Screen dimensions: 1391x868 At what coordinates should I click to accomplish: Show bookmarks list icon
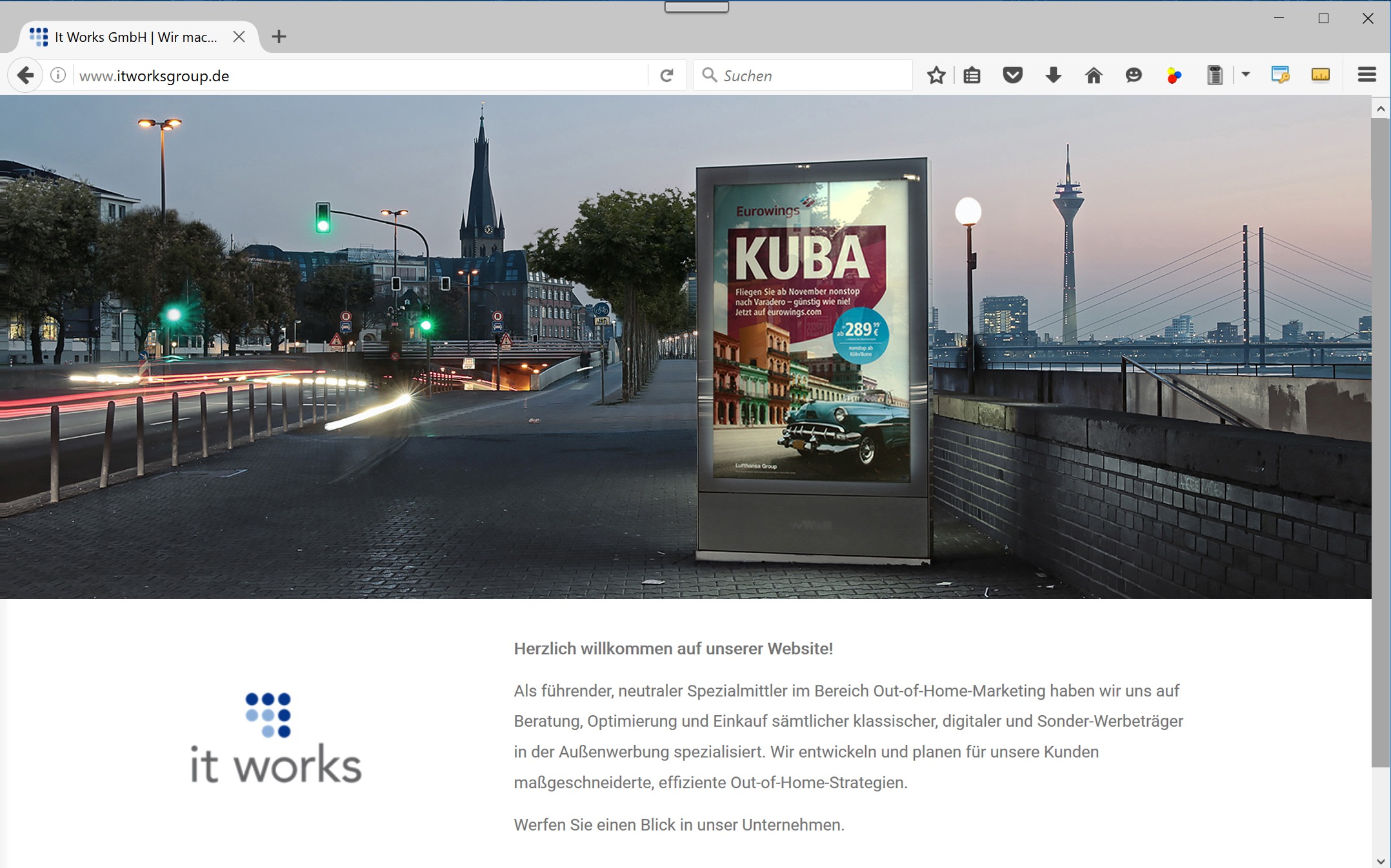tap(972, 75)
